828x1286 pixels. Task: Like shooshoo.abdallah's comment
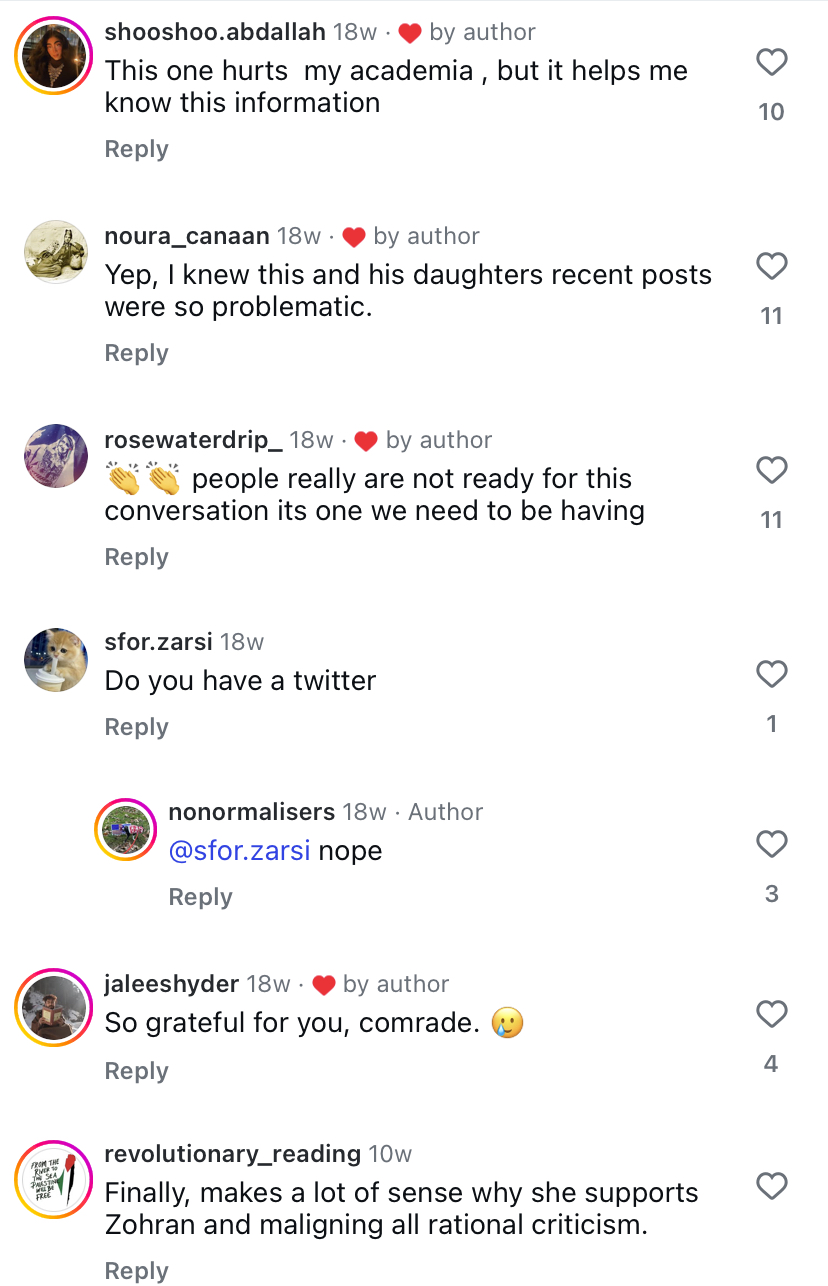(771, 63)
